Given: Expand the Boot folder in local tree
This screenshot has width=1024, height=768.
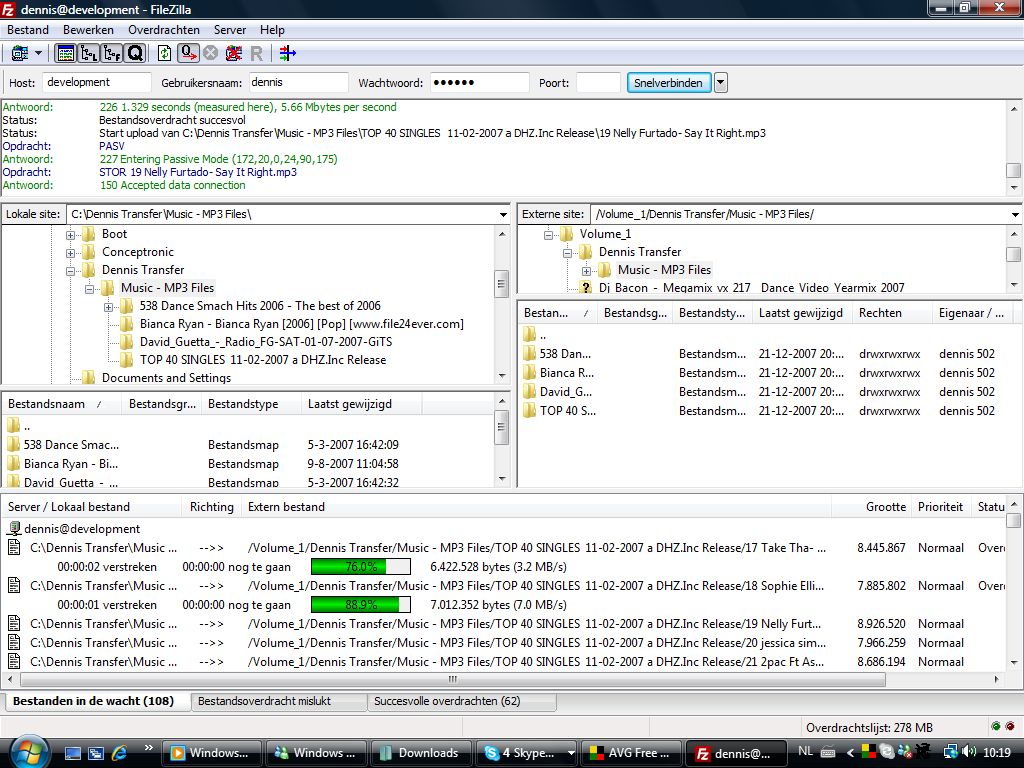Looking at the screenshot, I should click(x=71, y=235).
